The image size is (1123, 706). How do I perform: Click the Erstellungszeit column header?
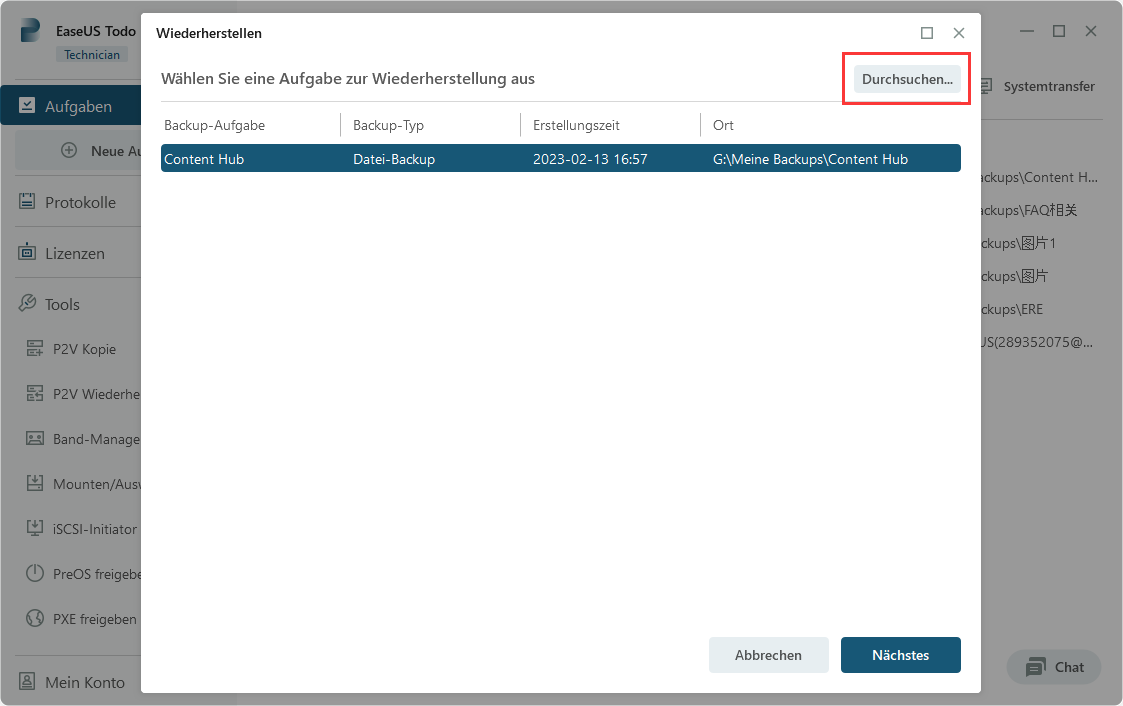point(576,125)
